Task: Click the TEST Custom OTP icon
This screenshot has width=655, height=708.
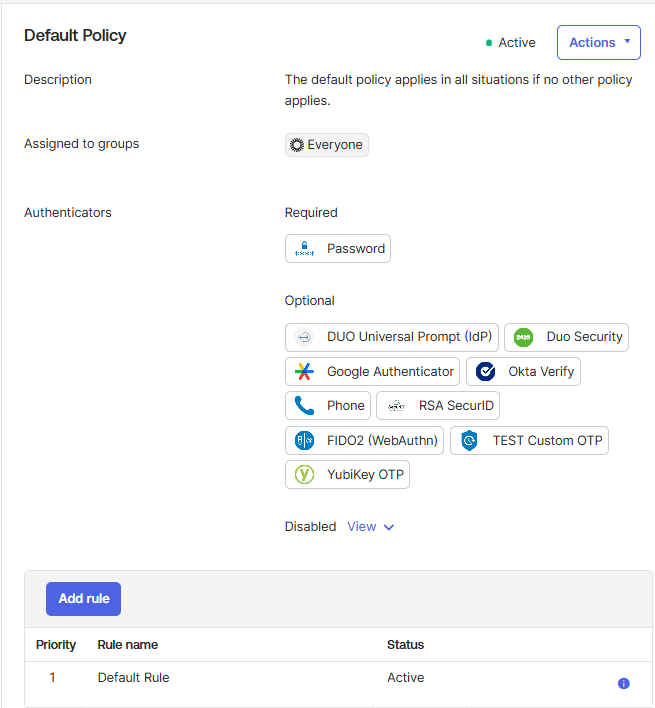Action: point(469,441)
